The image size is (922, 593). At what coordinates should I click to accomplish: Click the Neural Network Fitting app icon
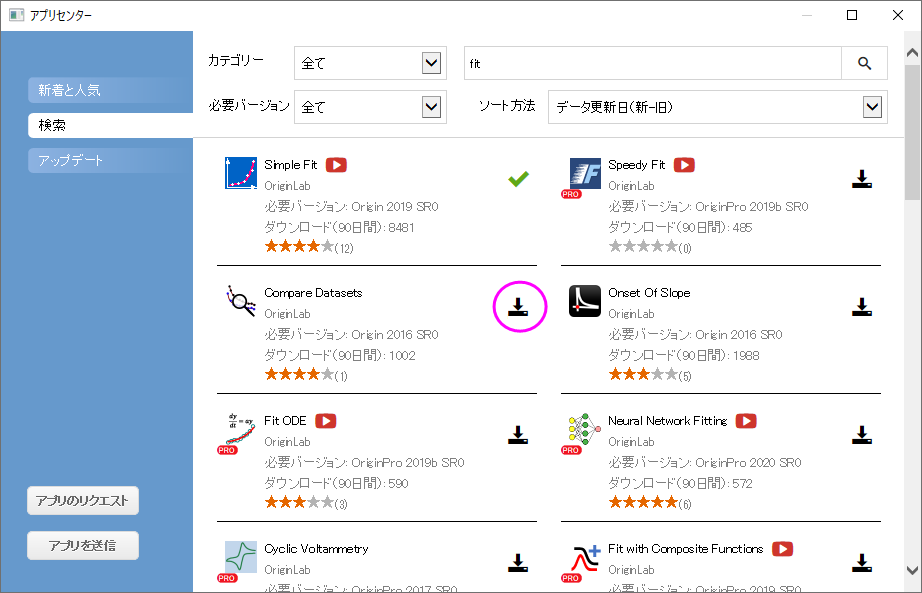[x=585, y=429]
